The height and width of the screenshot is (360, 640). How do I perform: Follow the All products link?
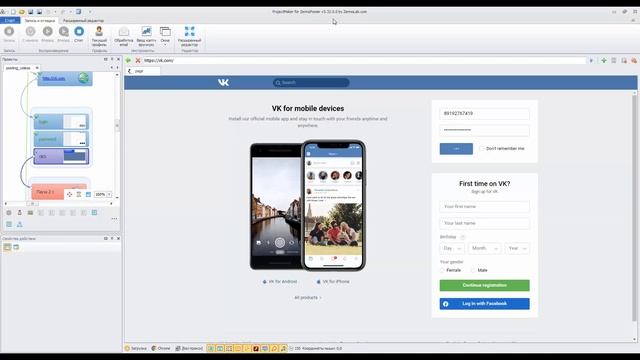[x=308, y=298]
